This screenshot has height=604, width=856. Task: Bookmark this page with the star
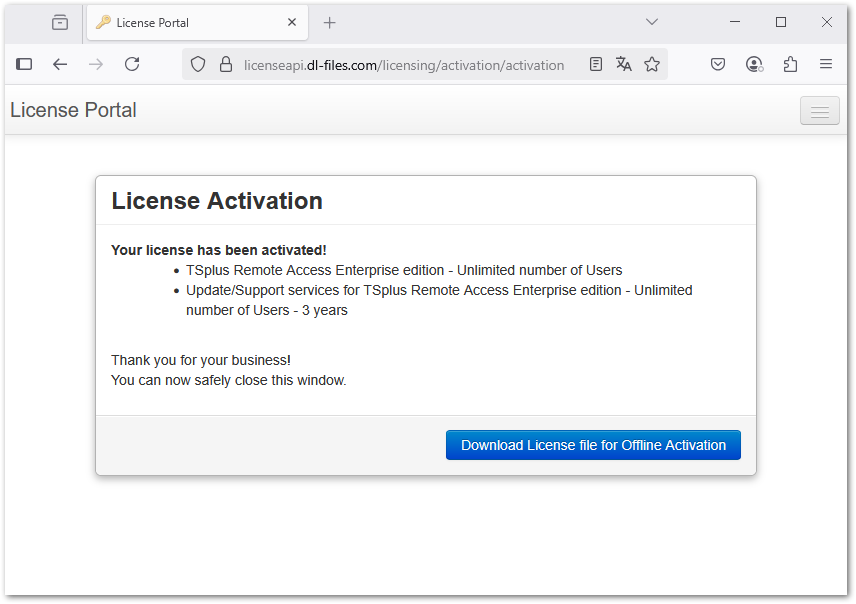[x=652, y=64]
